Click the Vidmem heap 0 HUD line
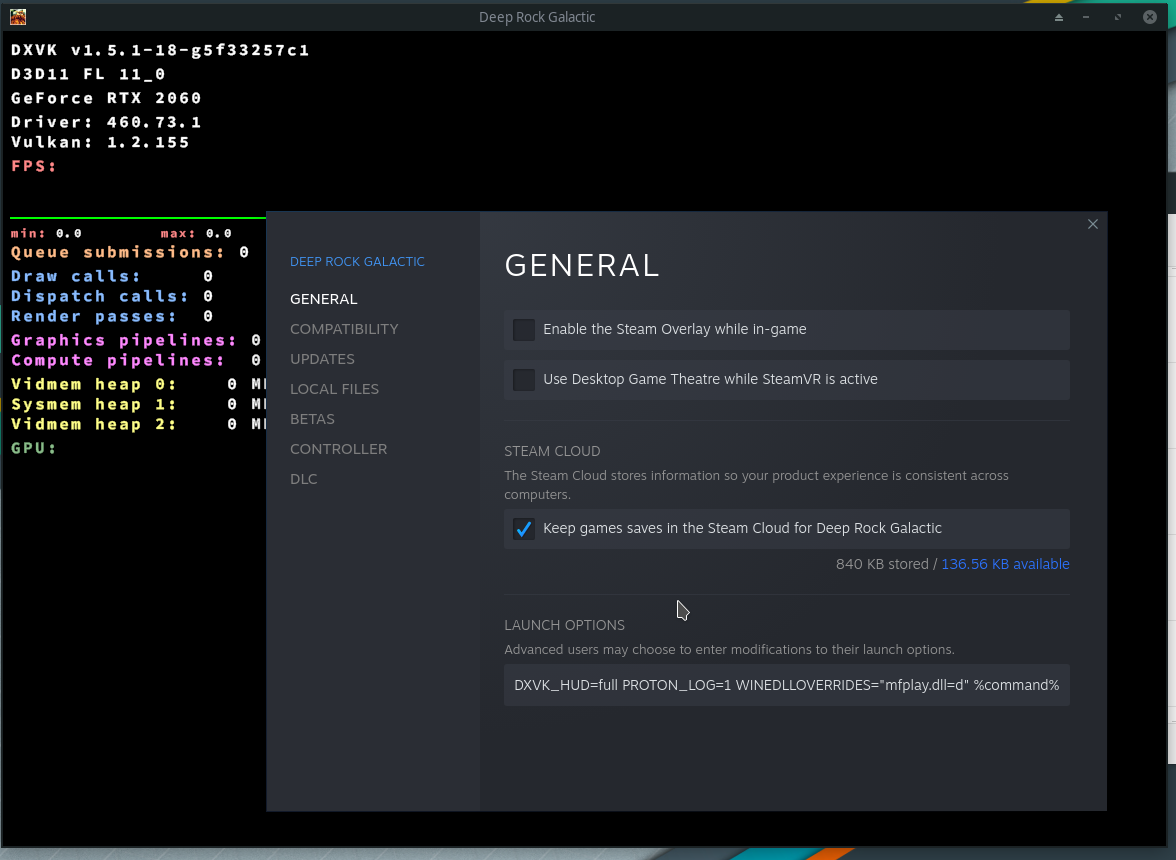 pos(138,385)
